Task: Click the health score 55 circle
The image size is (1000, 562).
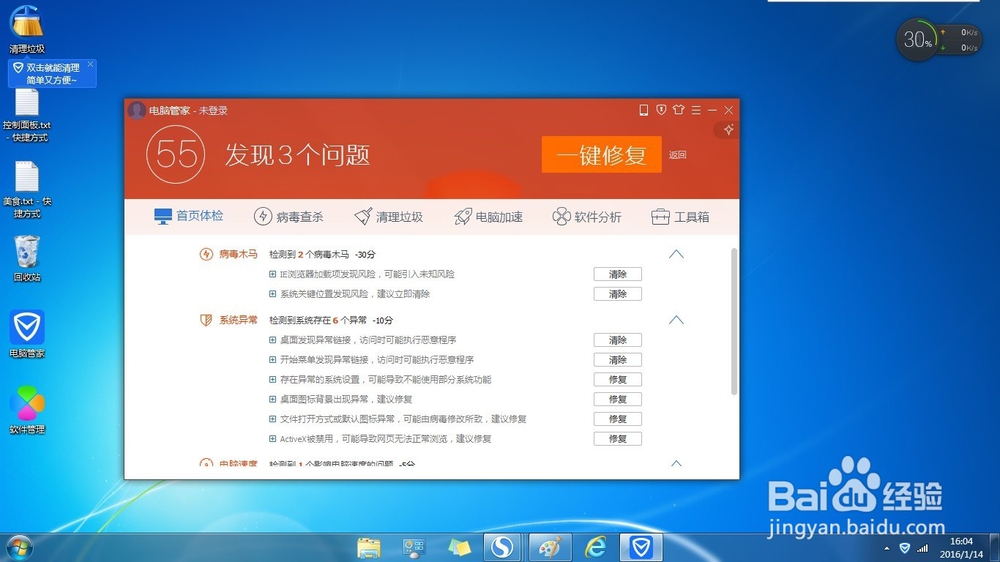Action: (175, 154)
